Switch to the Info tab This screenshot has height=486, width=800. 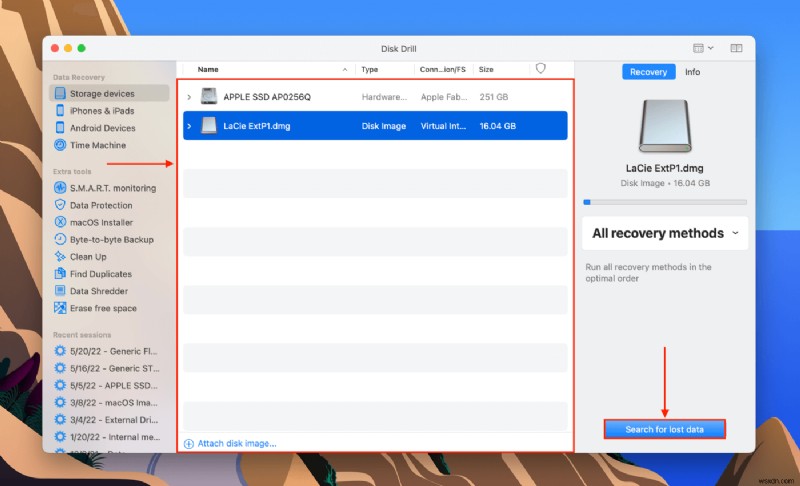692,72
